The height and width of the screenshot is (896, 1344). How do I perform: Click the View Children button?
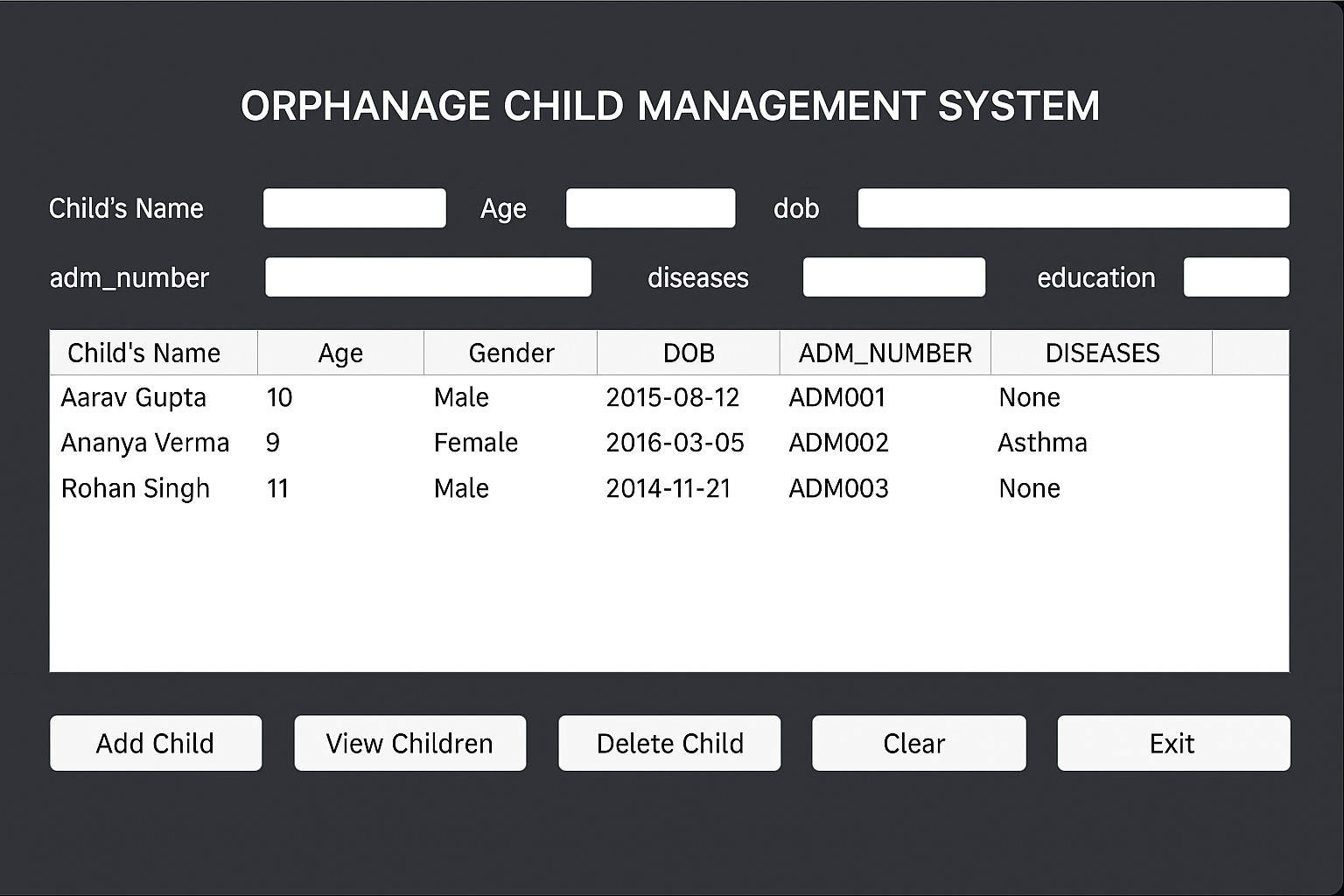pos(409,743)
